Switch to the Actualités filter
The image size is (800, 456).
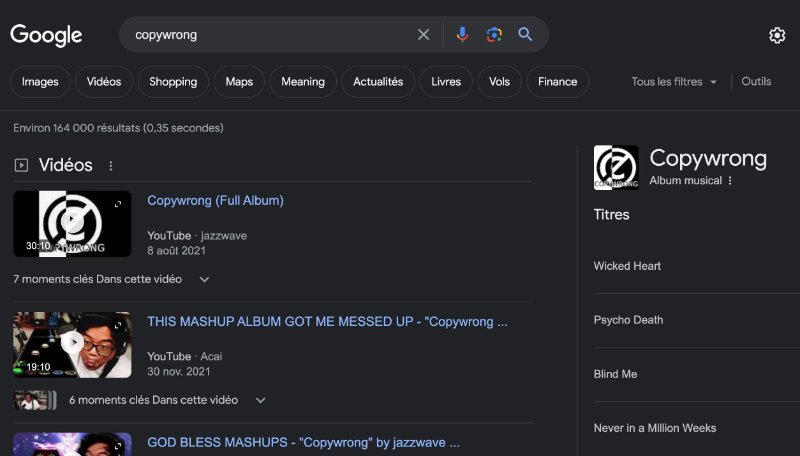pos(378,82)
